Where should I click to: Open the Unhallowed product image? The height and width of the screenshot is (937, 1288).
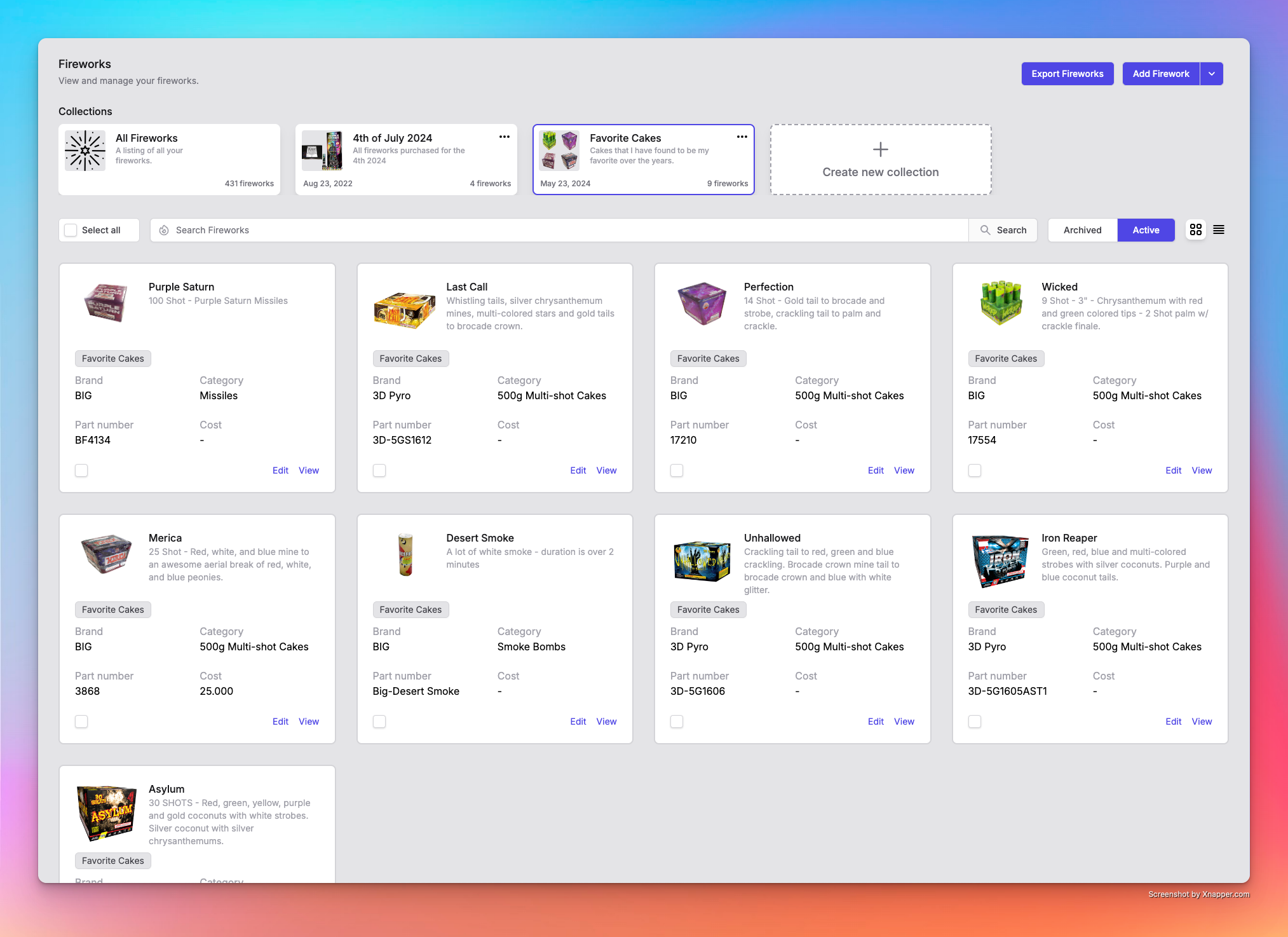[x=702, y=561]
